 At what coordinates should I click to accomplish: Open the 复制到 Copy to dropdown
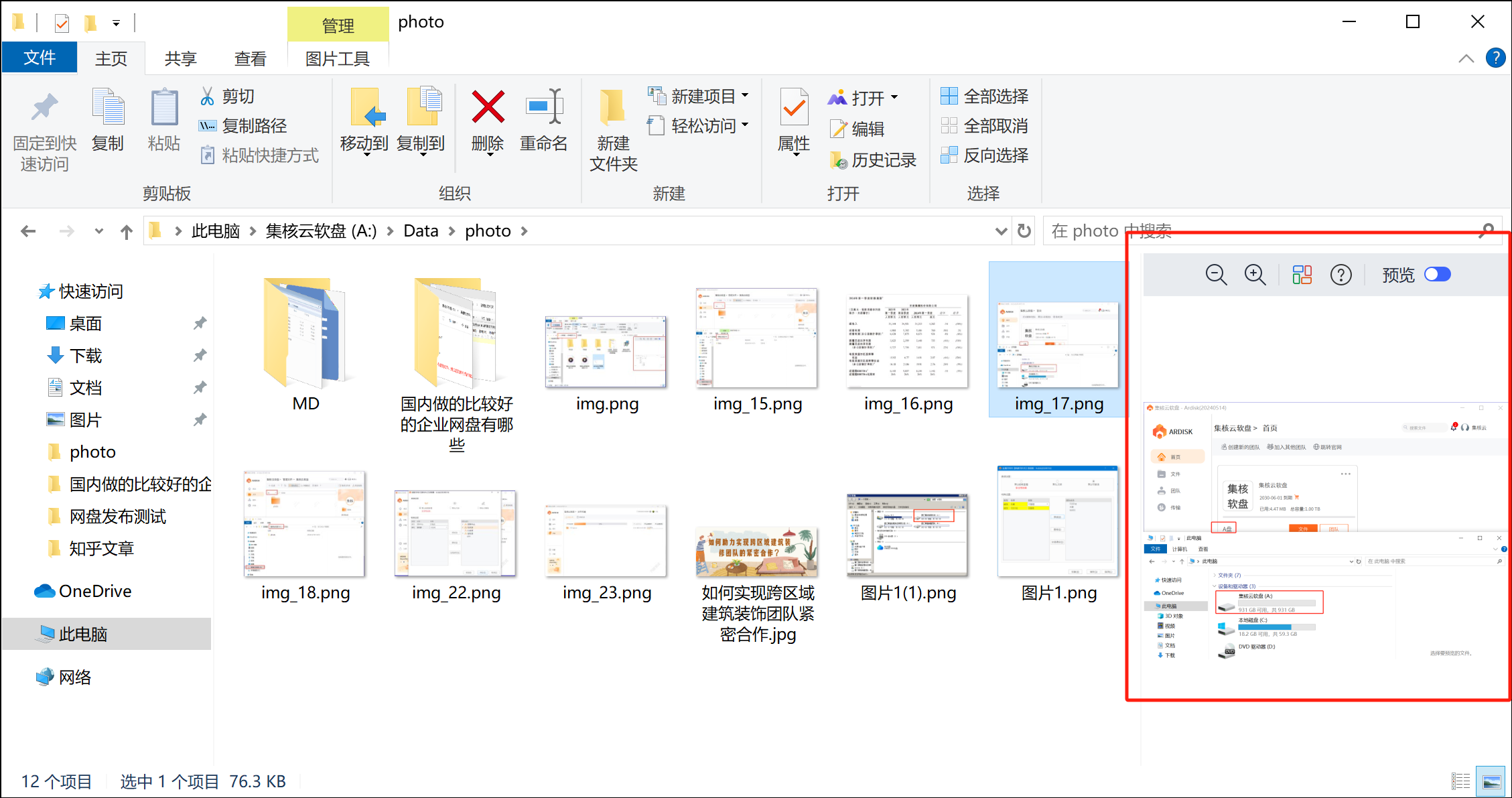point(423,155)
